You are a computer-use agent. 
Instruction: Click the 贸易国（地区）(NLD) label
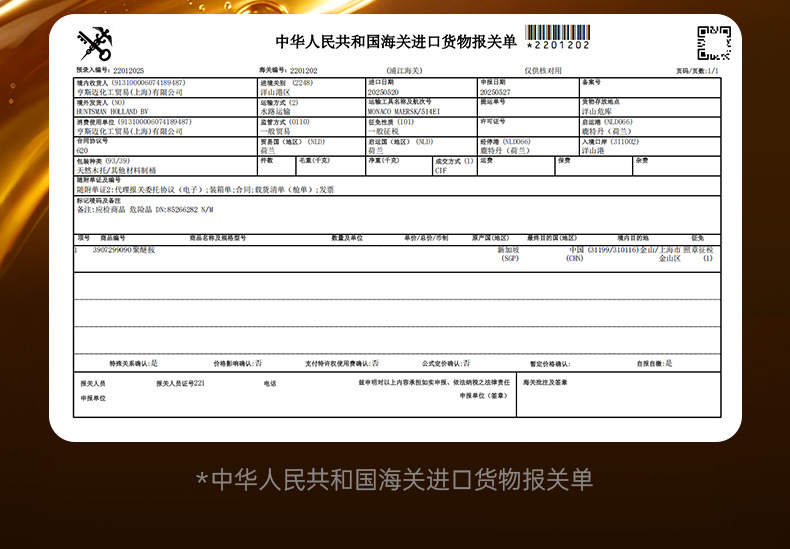click(292, 142)
